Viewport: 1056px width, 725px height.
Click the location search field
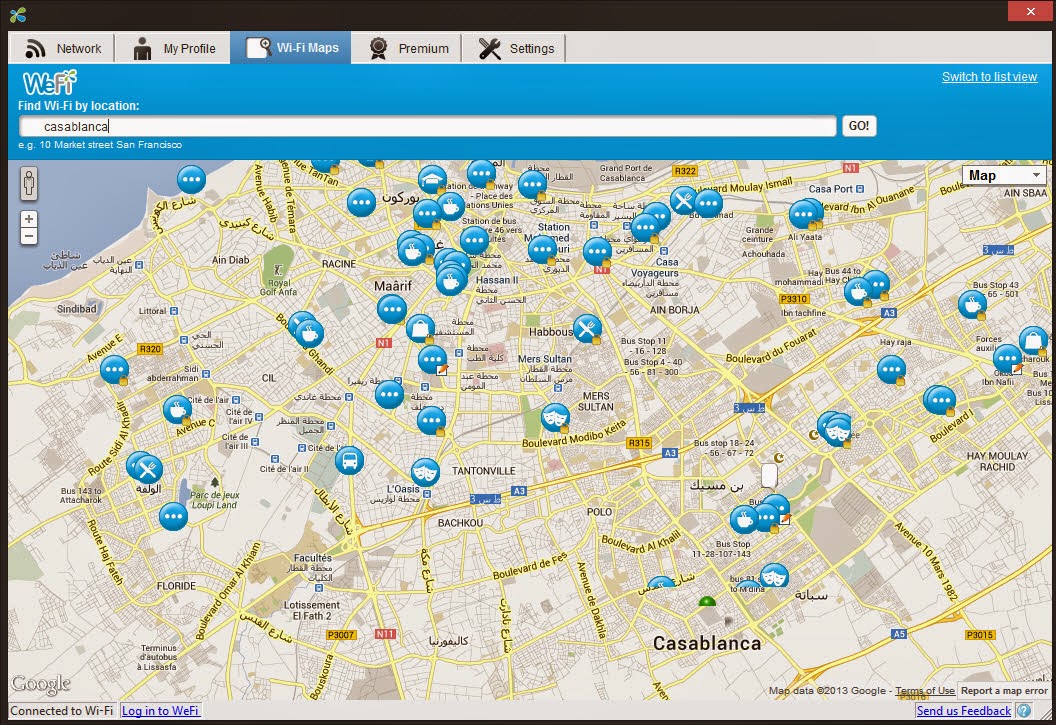(428, 127)
